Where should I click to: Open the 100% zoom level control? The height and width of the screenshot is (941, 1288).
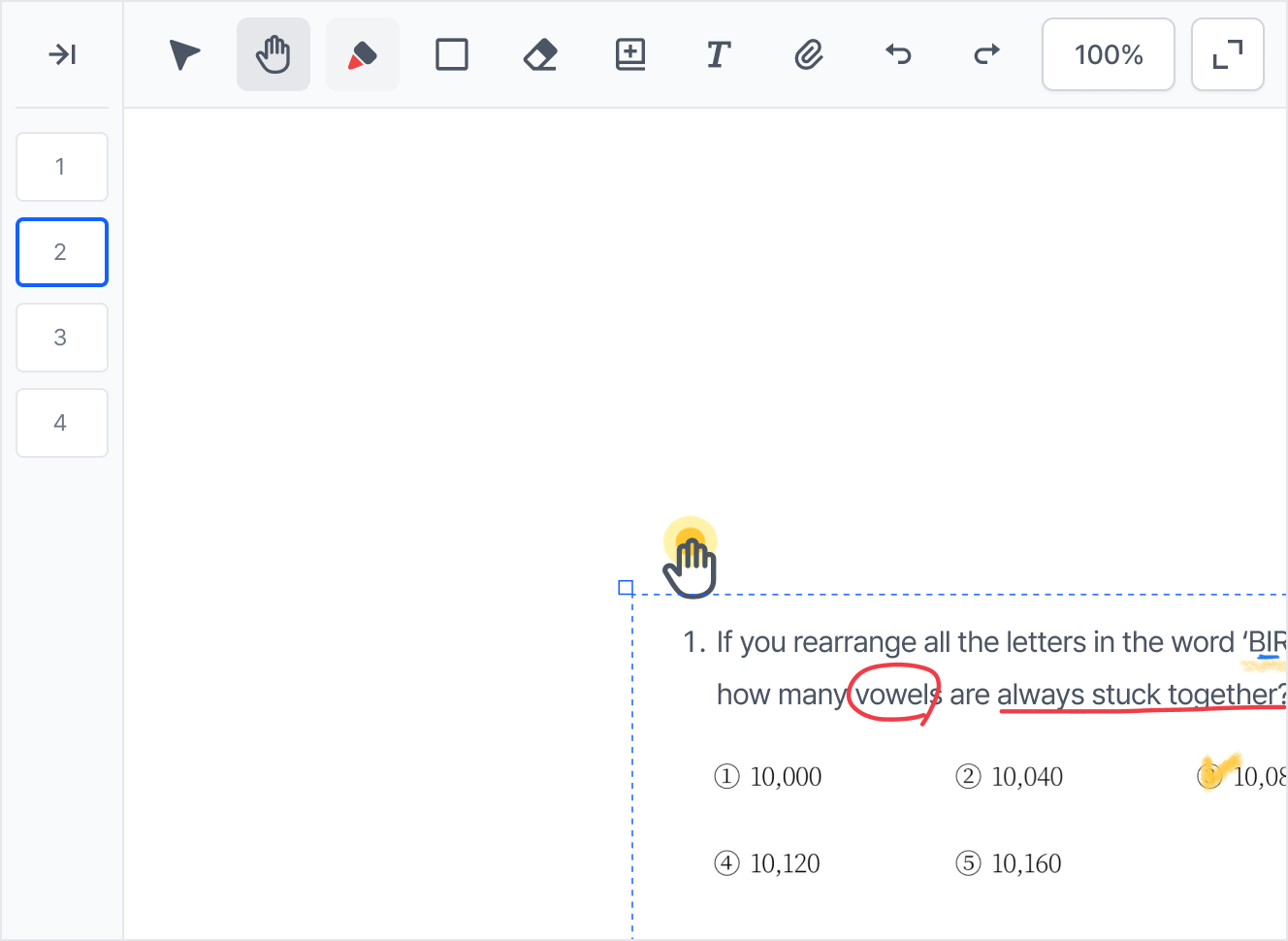(x=1109, y=54)
